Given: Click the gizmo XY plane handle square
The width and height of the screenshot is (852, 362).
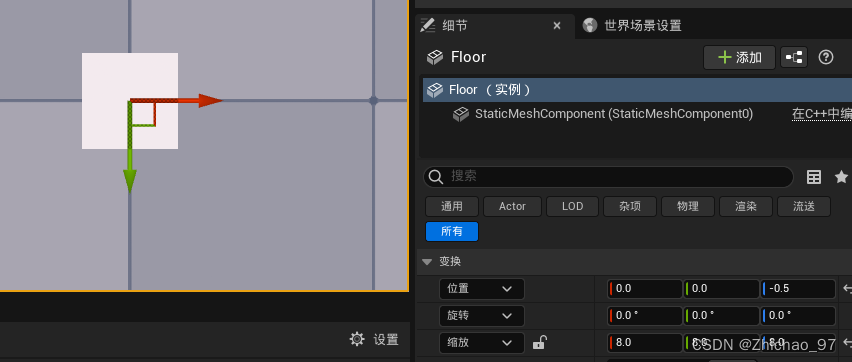Looking at the screenshot, I should point(143,113).
